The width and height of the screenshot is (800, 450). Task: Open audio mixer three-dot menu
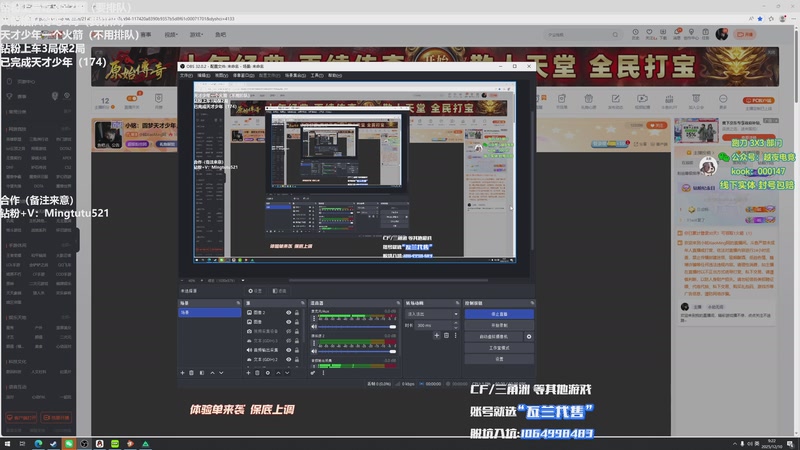click(323, 373)
